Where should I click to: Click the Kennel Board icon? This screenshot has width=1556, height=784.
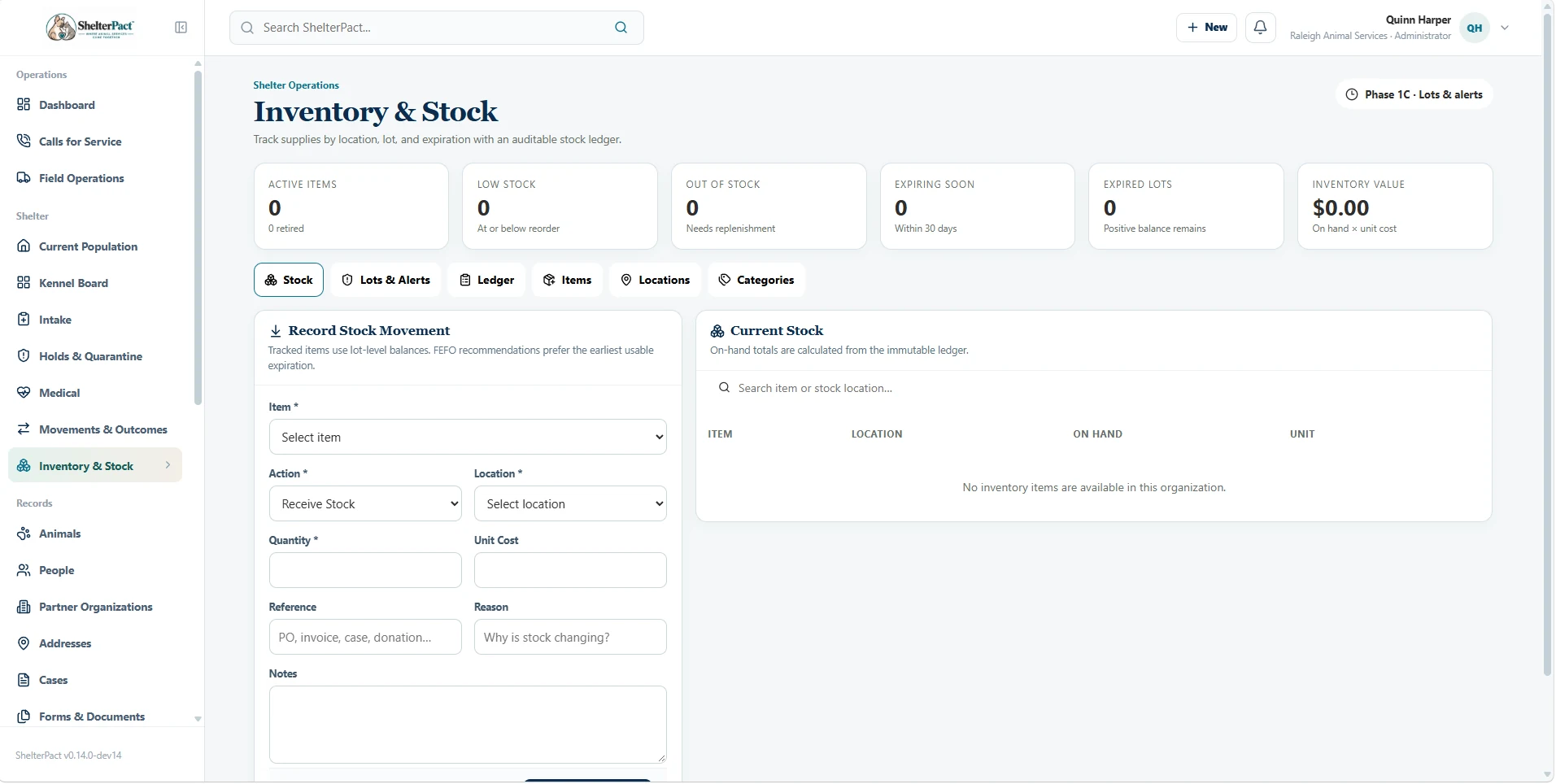[x=24, y=283]
